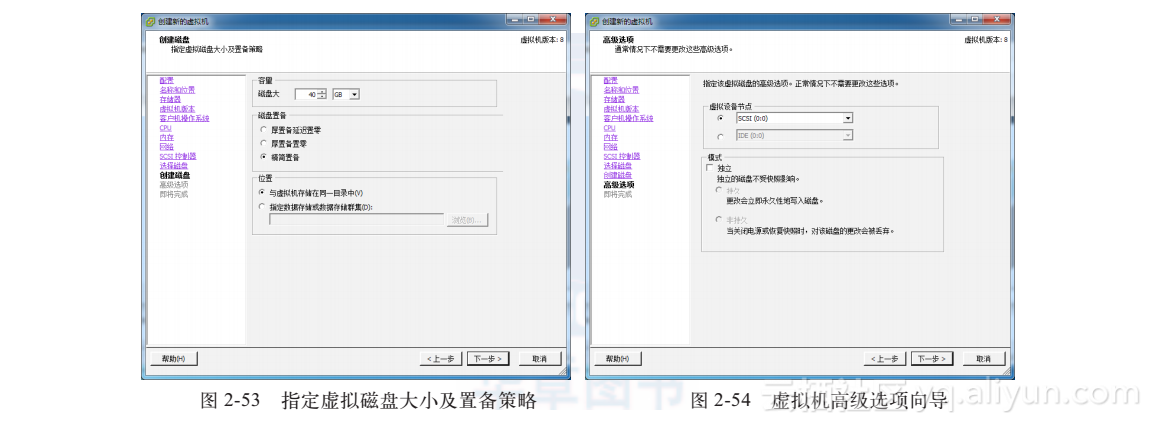The height and width of the screenshot is (424, 1152).
Task: Open SCSI 控制器 link in the 创建磁盘 window
Action: pyautogui.click(x=178, y=157)
